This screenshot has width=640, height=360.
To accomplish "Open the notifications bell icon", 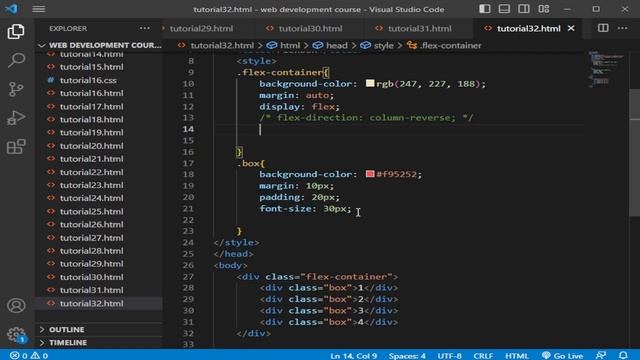I will pyautogui.click(x=623, y=356).
